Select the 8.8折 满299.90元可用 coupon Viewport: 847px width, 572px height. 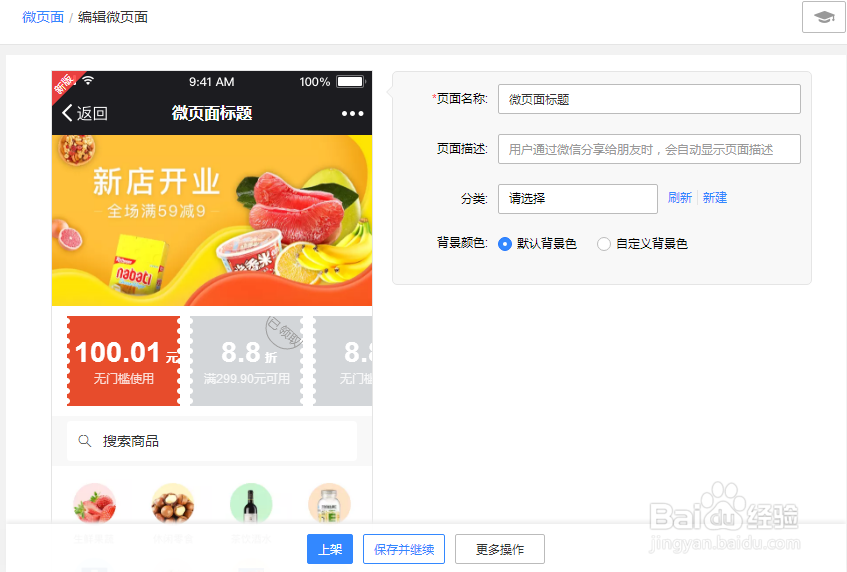[x=247, y=361]
